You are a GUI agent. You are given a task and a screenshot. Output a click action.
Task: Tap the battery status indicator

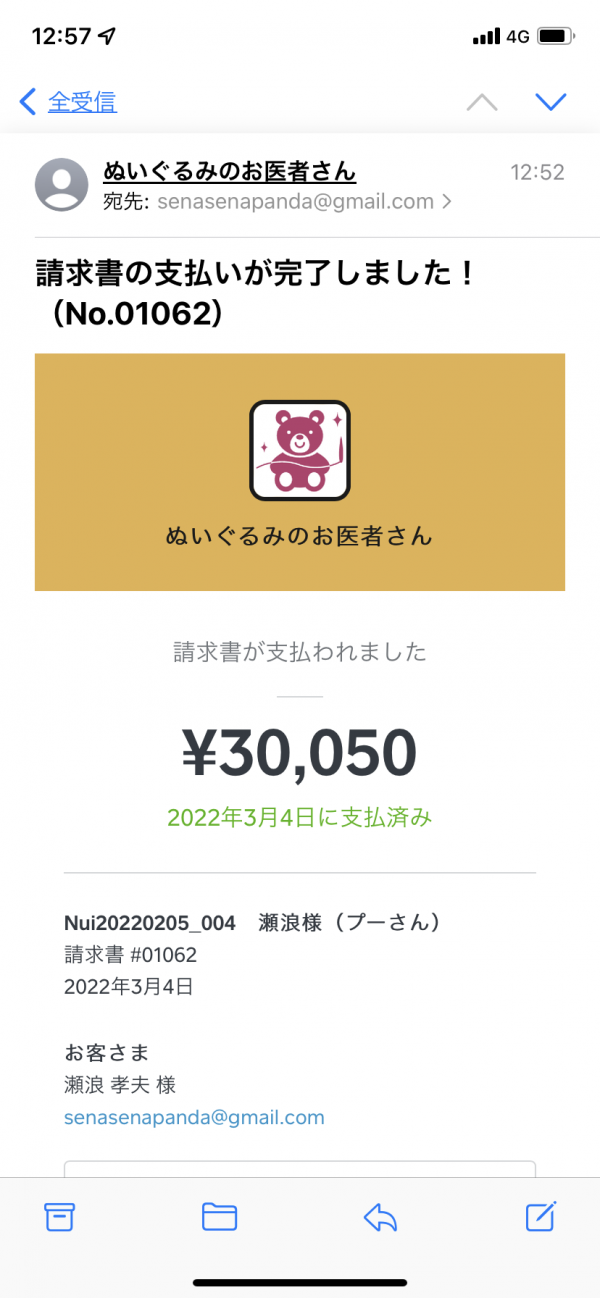click(x=555, y=36)
